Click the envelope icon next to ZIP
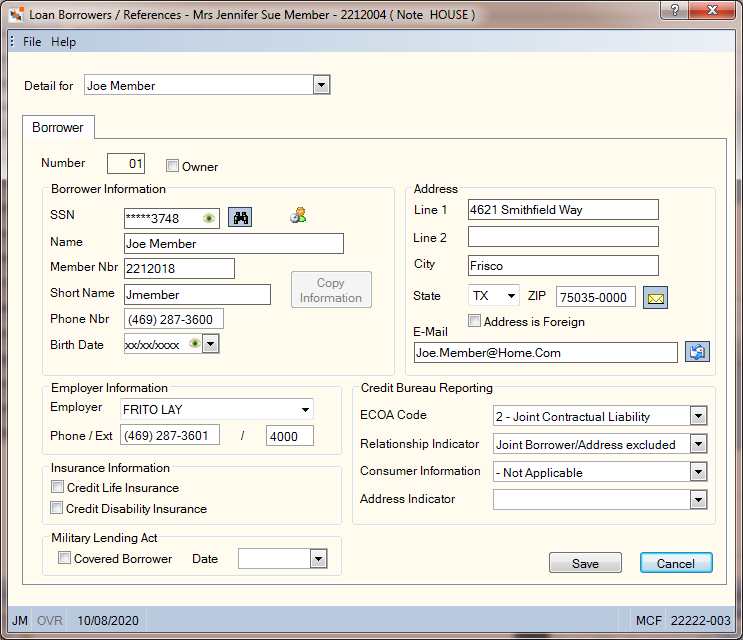Image resolution: width=743 pixels, height=640 pixels. point(655,297)
